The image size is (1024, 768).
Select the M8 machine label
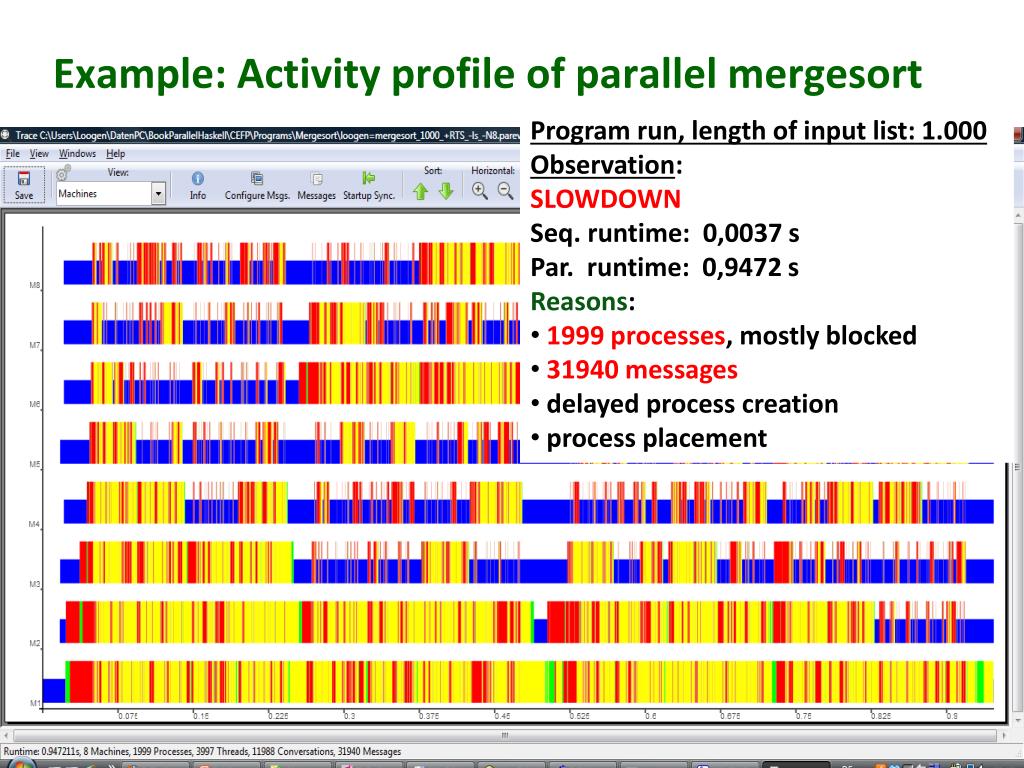35,285
